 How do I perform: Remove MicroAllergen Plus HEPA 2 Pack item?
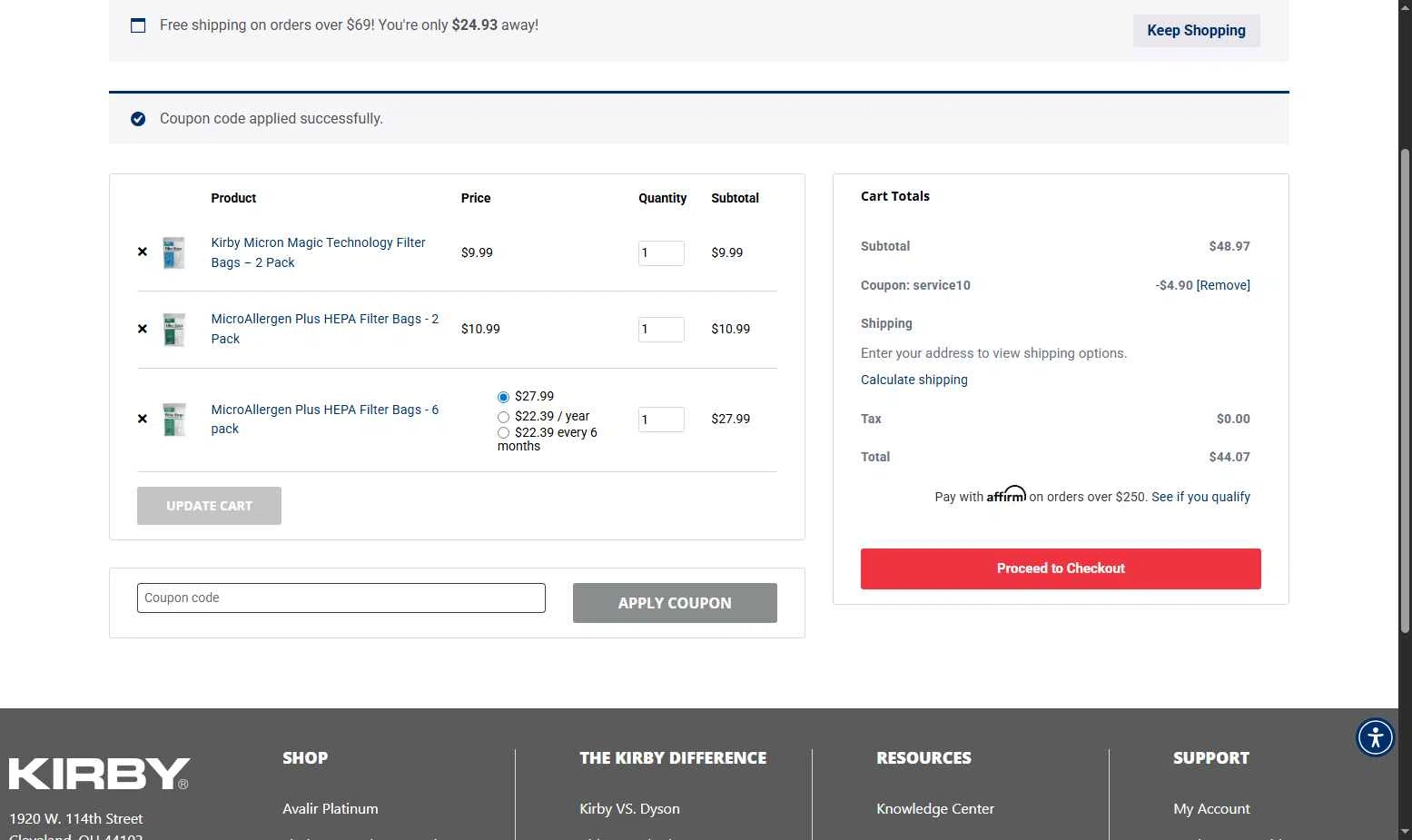pos(143,329)
